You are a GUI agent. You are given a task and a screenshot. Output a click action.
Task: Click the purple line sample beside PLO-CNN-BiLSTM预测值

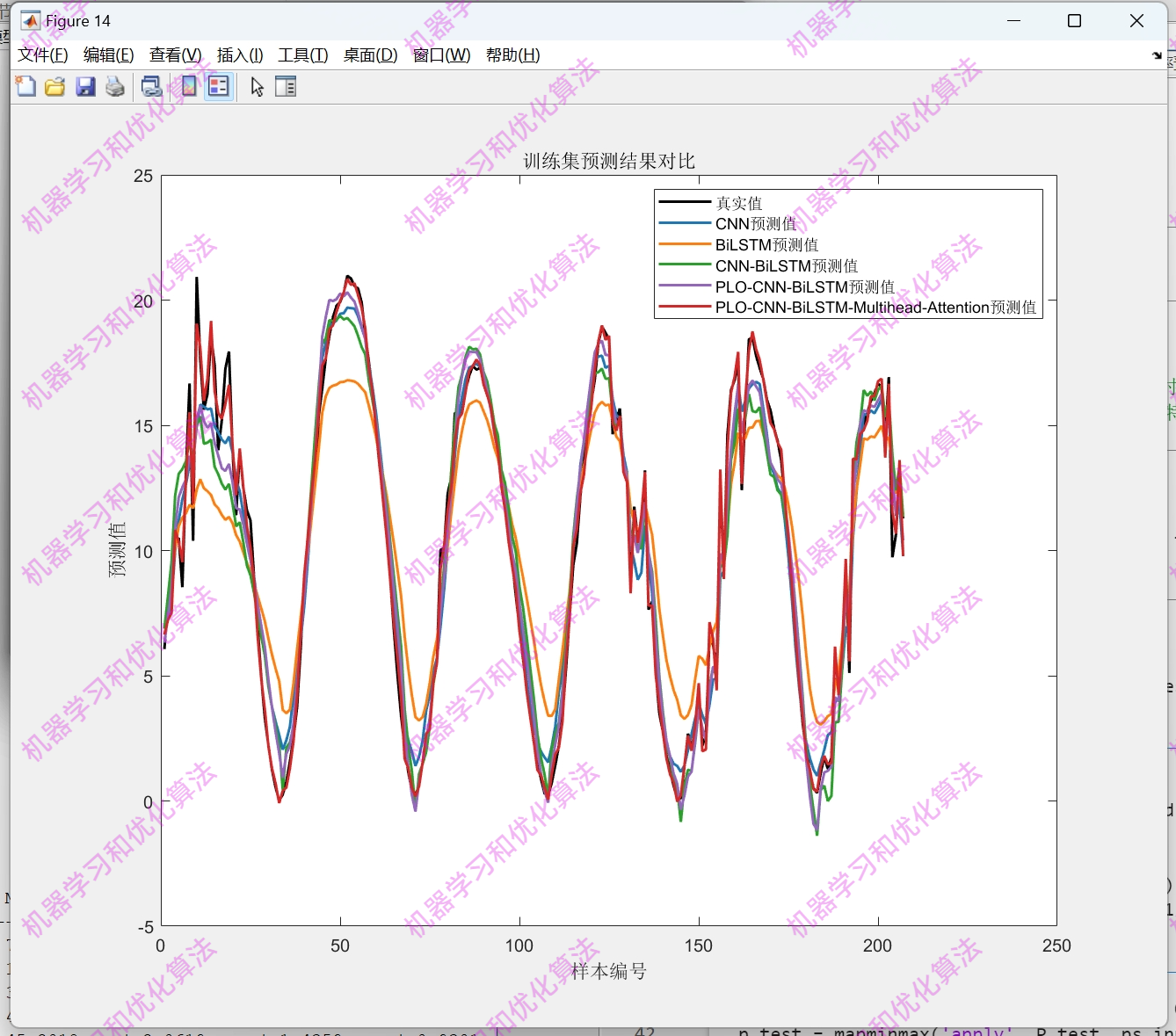[x=685, y=286]
